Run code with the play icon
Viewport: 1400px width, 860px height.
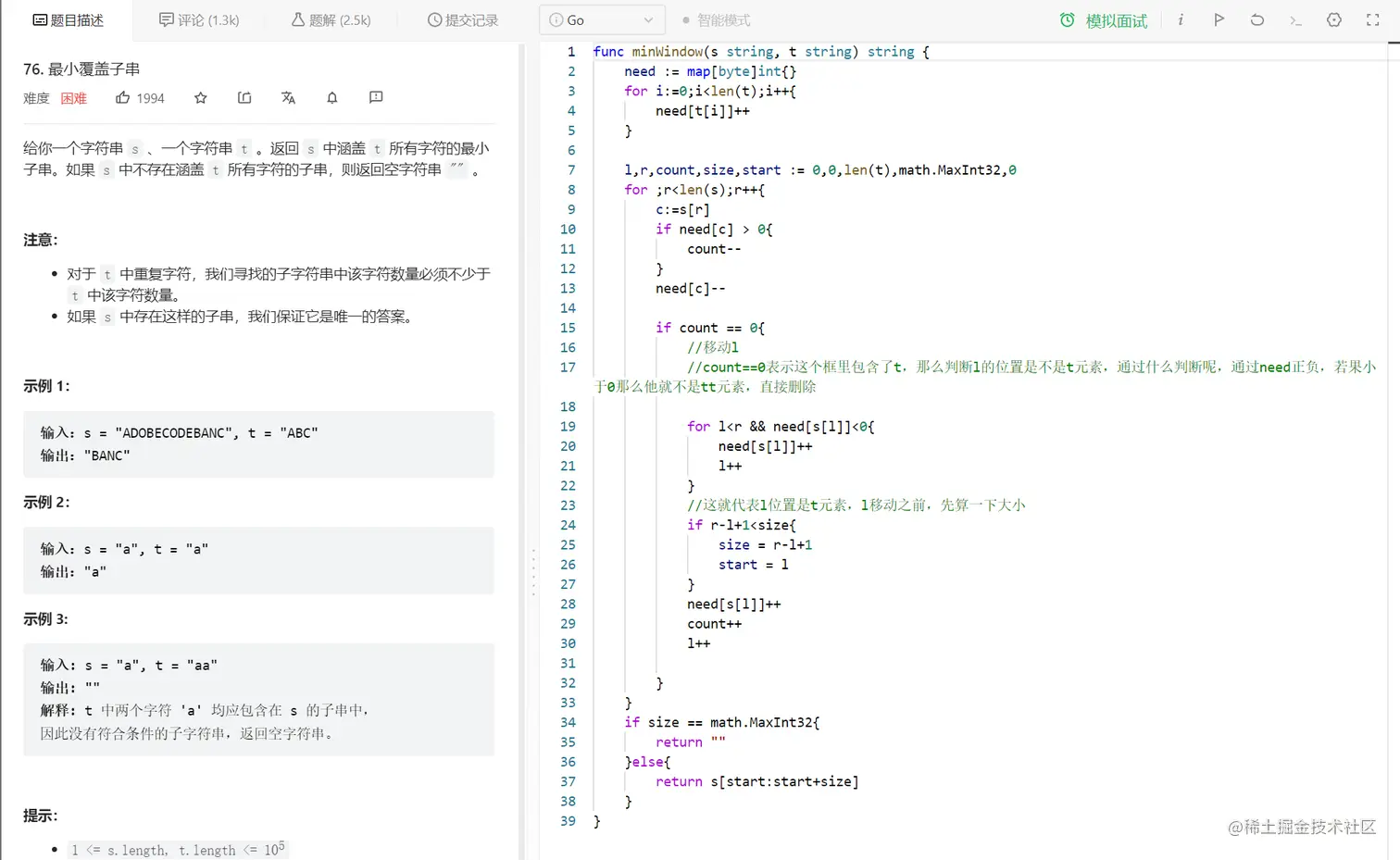[1219, 19]
